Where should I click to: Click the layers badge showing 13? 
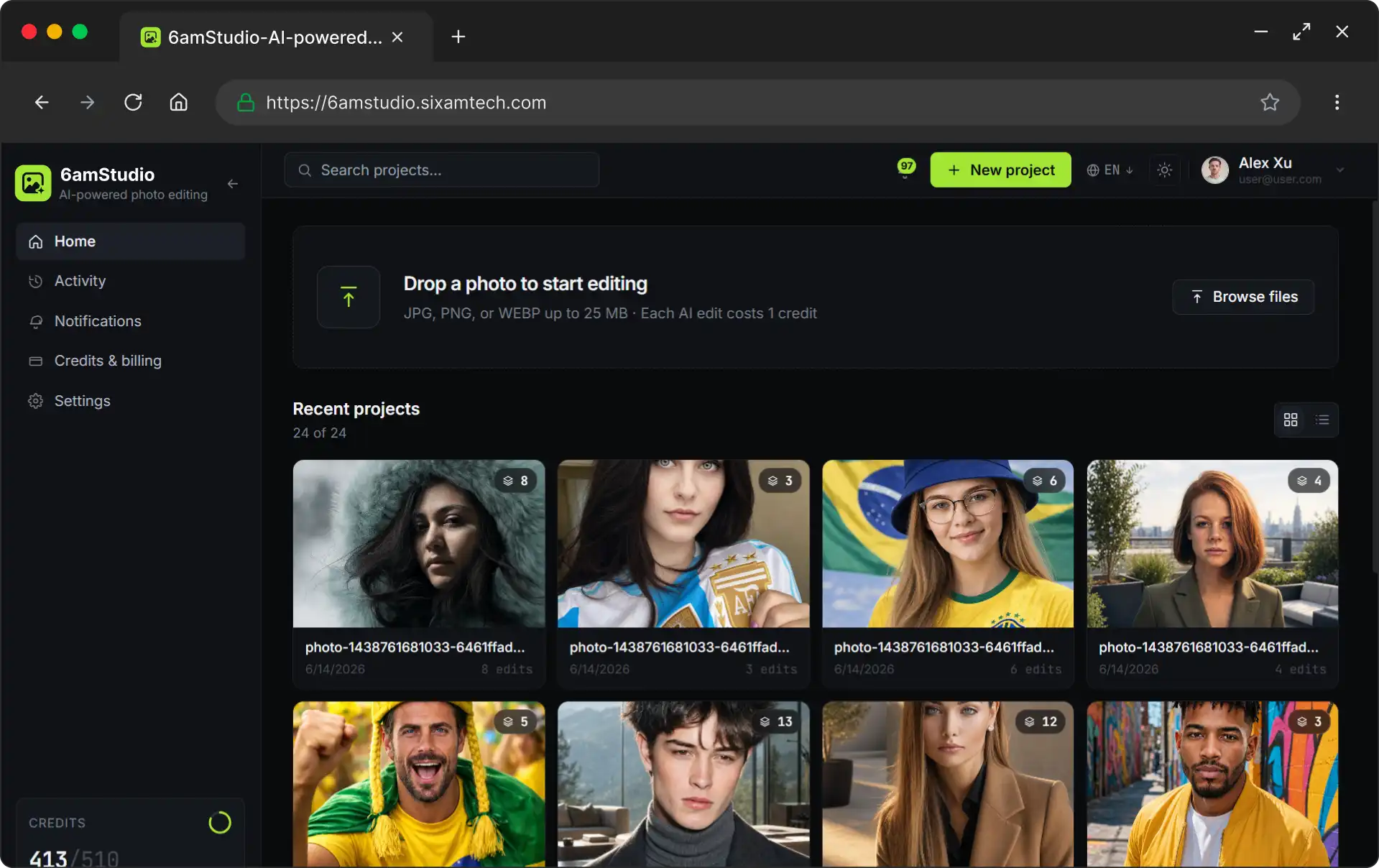(776, 721)
